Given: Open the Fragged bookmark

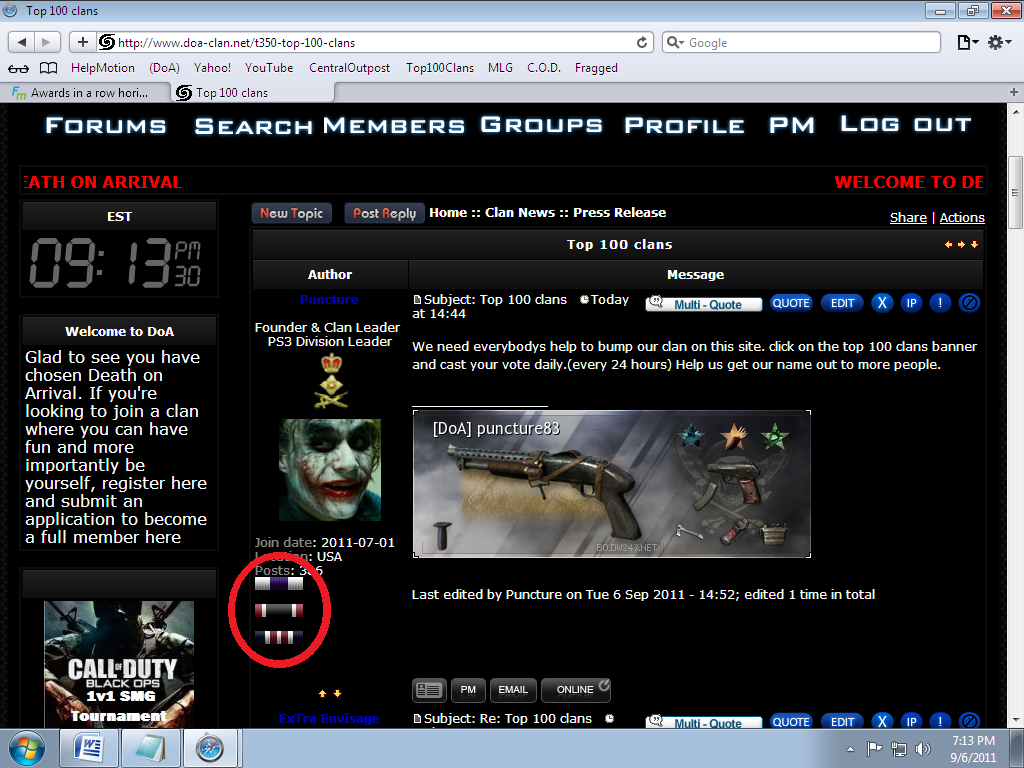Looking at the screenshot, I should [596, 68].
